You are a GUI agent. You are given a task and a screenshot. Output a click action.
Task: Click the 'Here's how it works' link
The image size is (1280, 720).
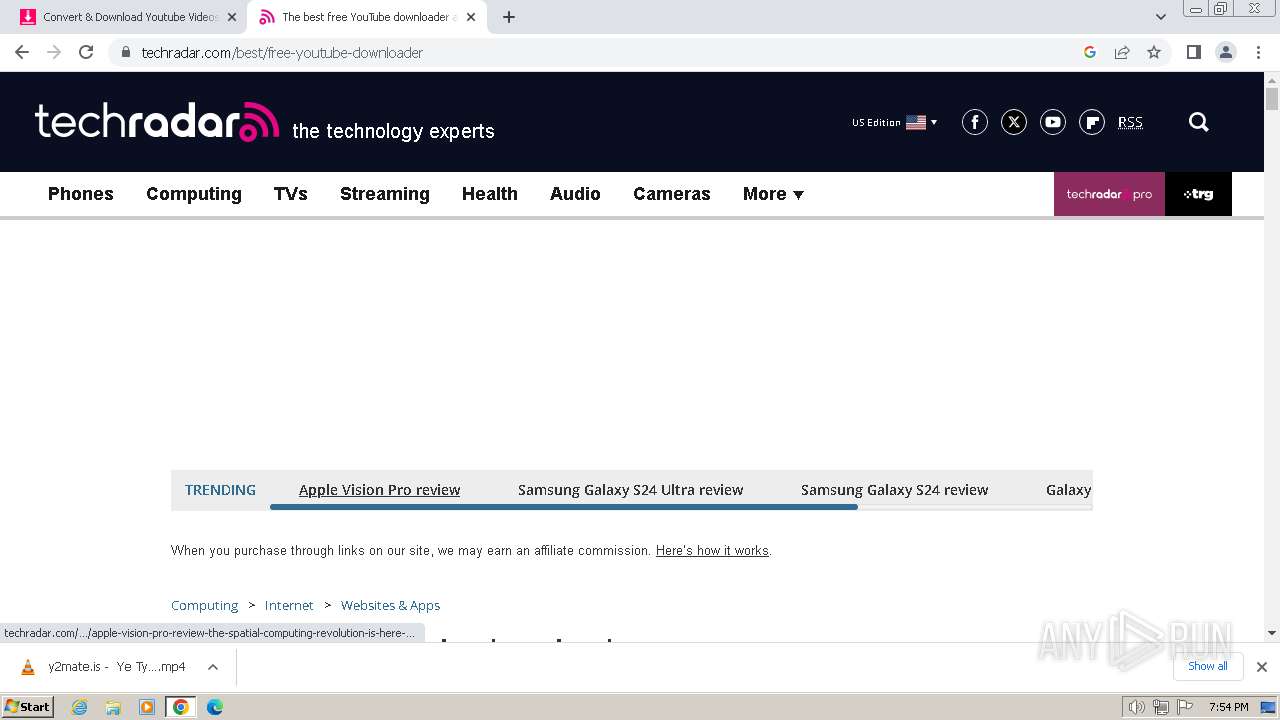click(712, 551)
